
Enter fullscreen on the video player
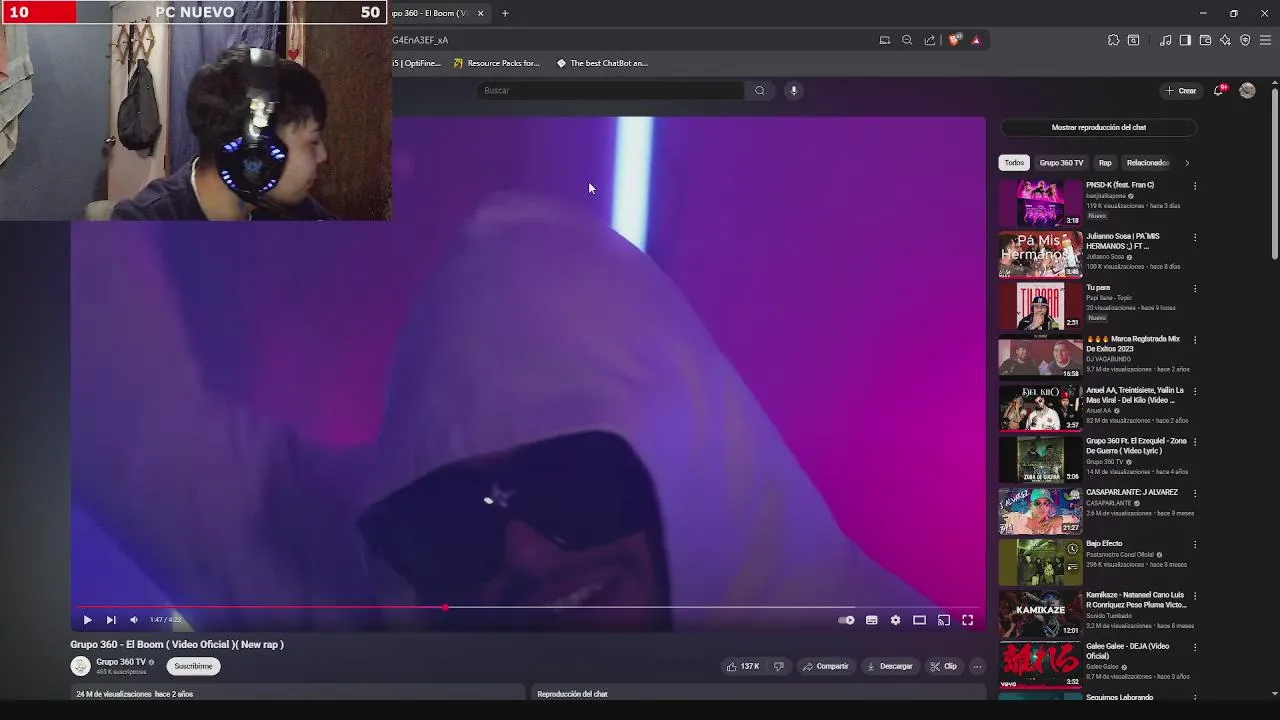point(967,620)
